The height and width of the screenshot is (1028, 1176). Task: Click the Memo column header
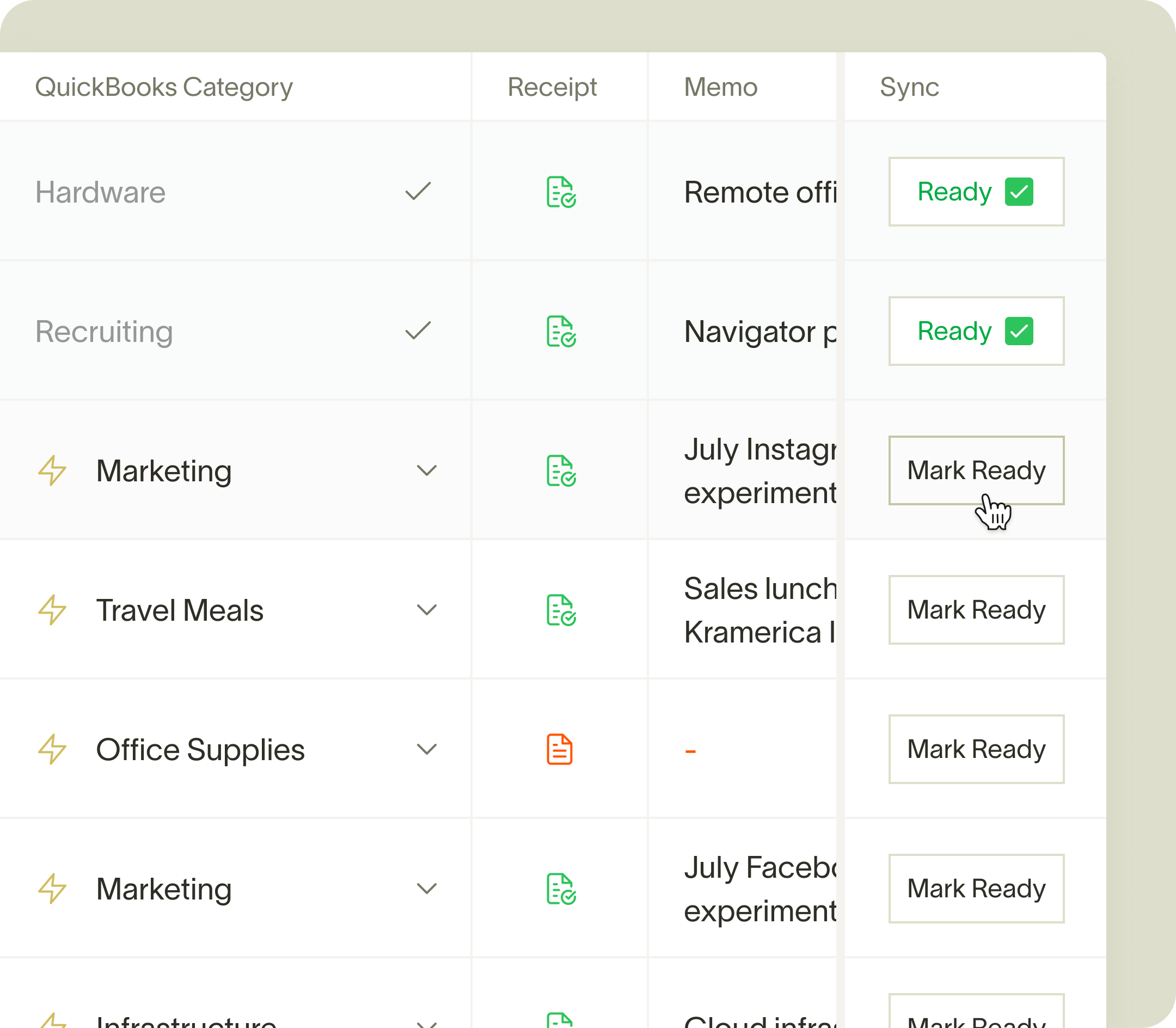click(720, 87)
